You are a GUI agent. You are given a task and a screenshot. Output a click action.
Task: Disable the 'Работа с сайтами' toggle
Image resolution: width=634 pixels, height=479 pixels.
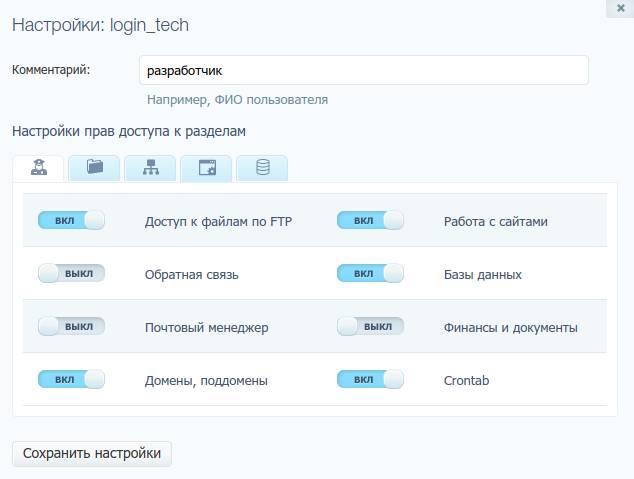[370, 221]
